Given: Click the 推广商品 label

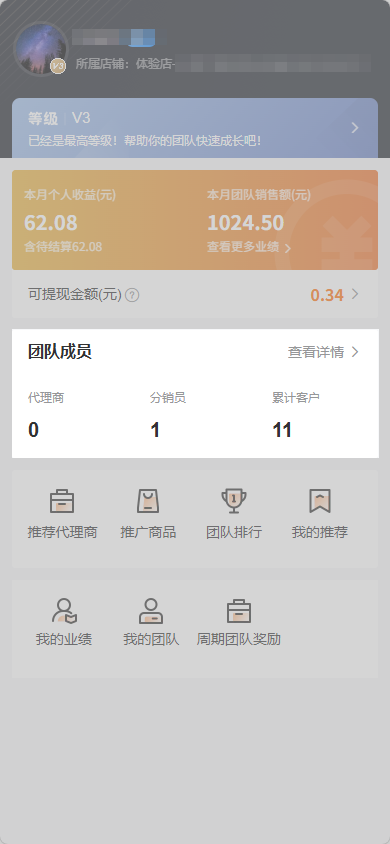Looking at the screenshot, I should click(148, 532).
